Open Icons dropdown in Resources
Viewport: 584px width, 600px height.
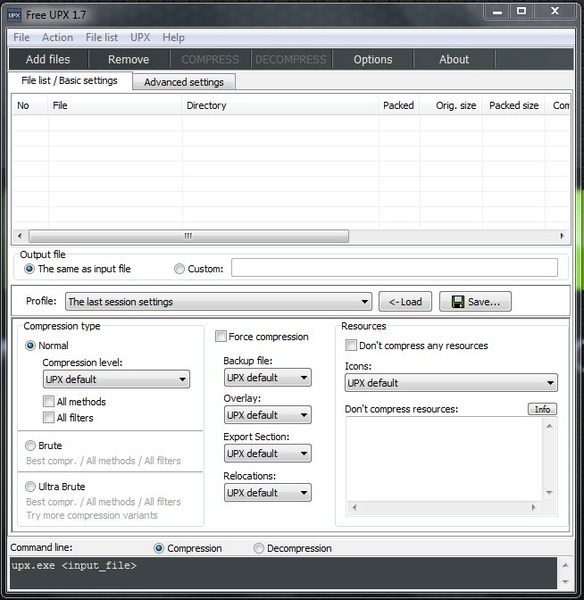451,383
